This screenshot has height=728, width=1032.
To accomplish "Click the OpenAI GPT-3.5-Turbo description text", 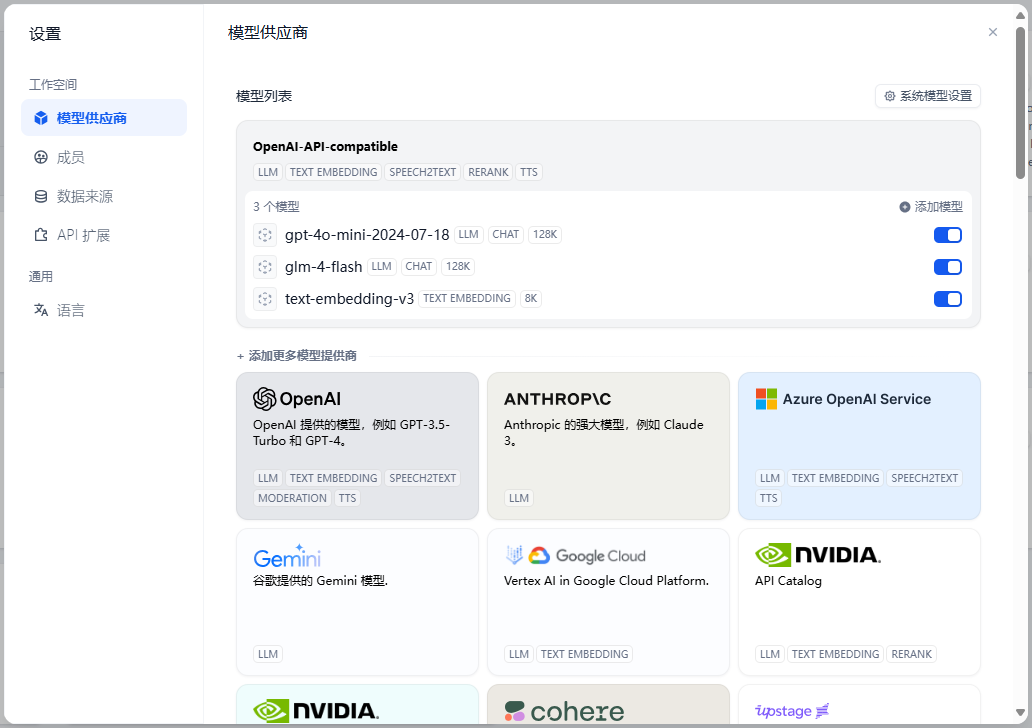I will (351, 432).
